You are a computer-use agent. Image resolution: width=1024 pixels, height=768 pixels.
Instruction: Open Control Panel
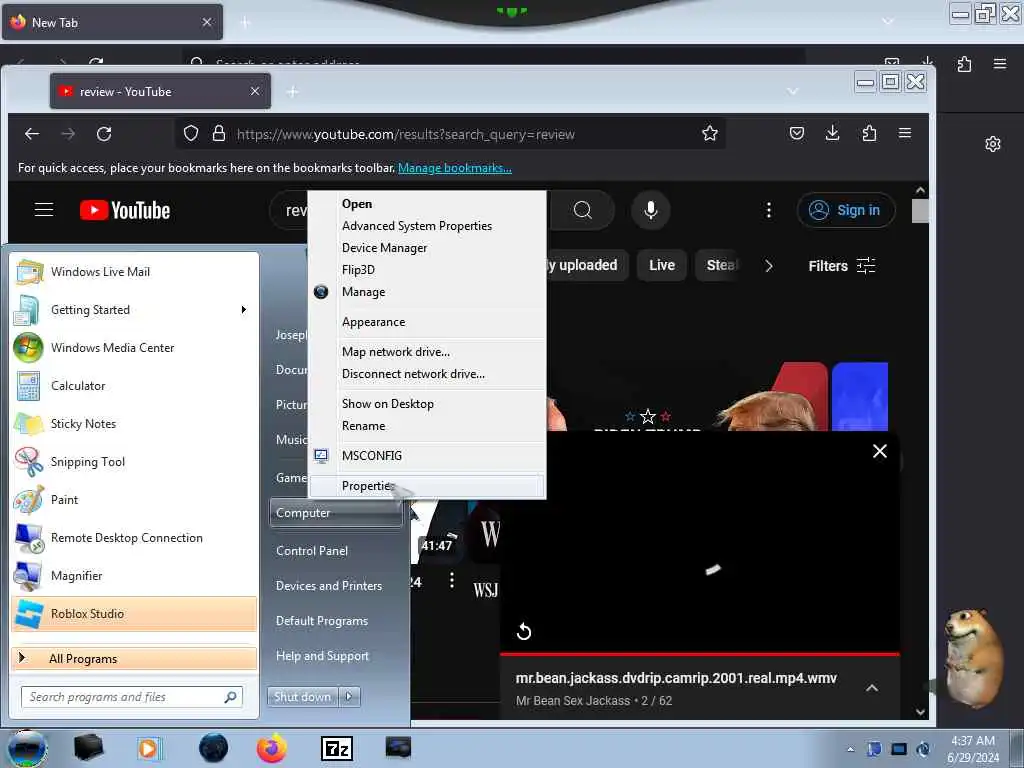pos(312,551)
